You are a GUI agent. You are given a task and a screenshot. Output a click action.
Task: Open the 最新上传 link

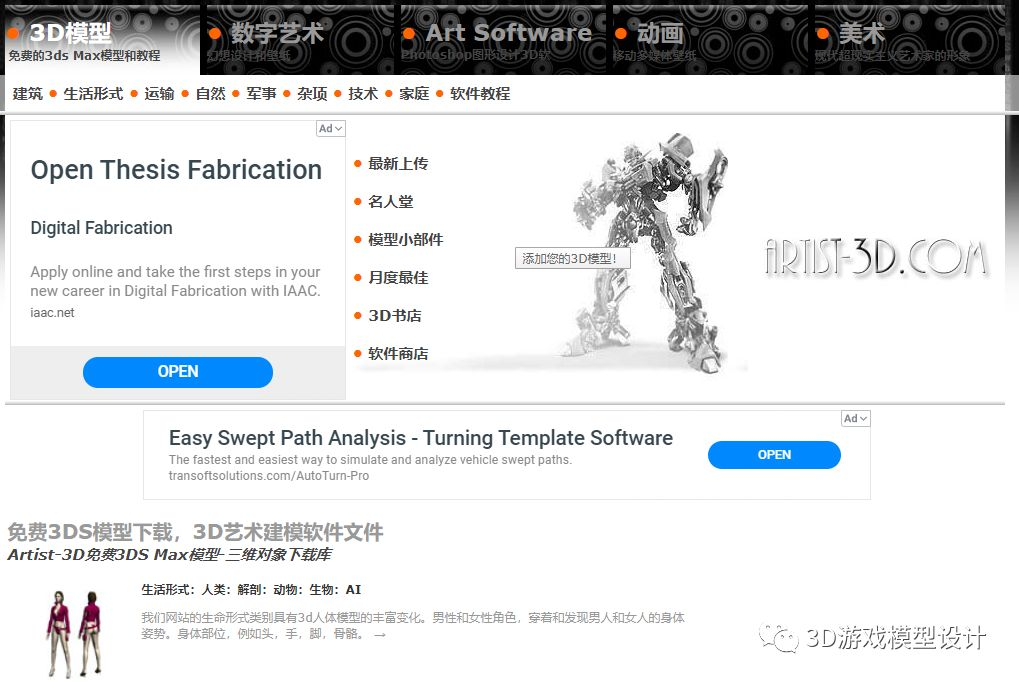[398, 164]
